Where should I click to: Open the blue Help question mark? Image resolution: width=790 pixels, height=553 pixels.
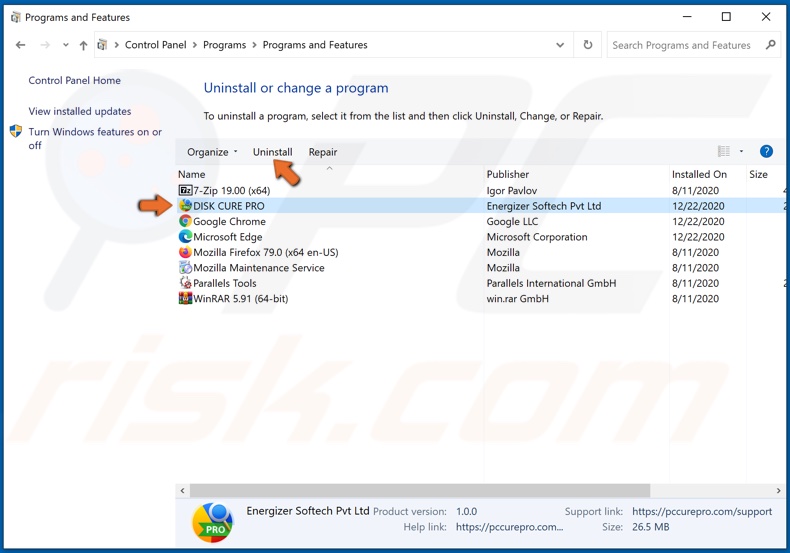point(766,151)
